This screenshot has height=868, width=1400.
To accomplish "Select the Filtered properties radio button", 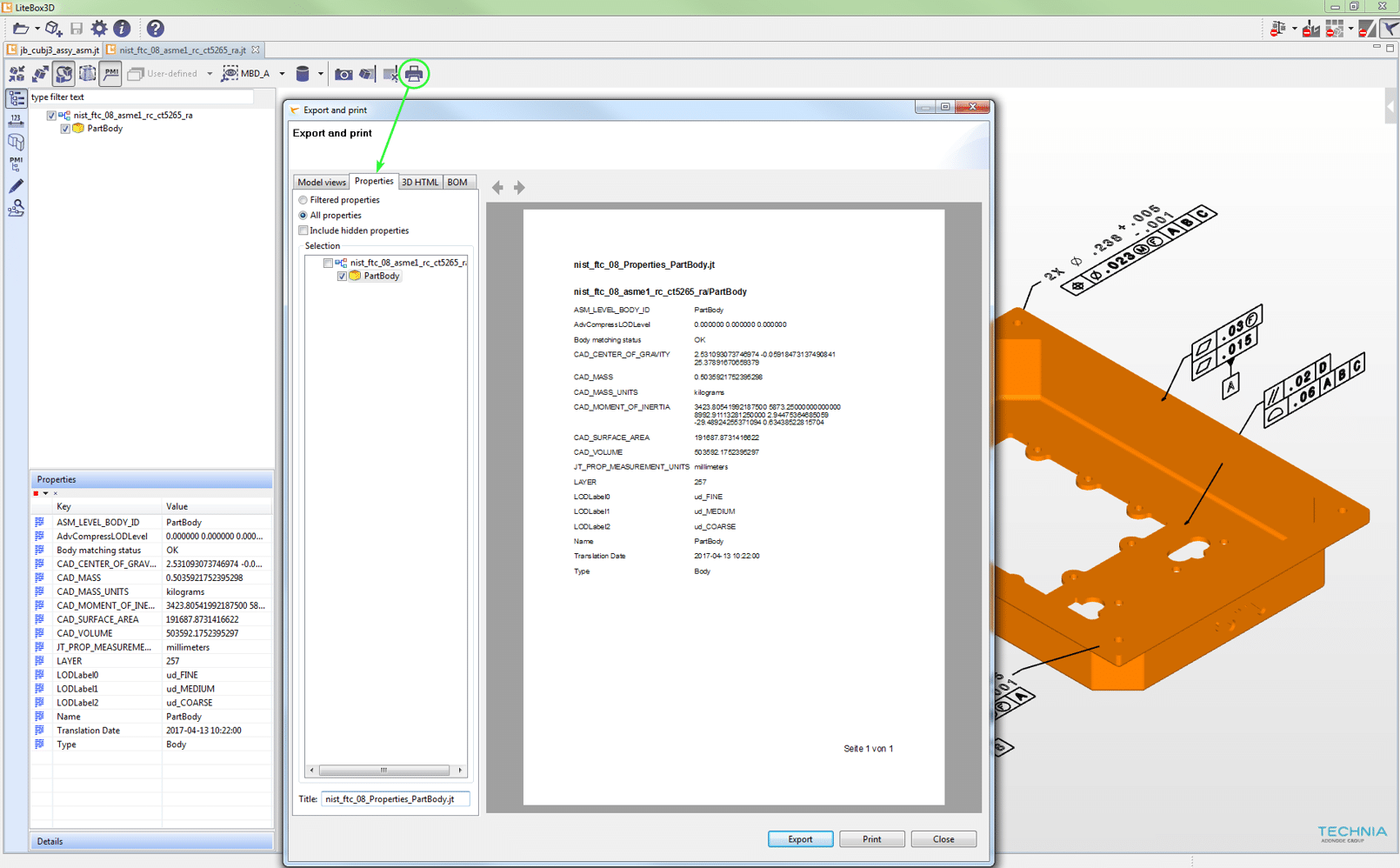I will pos(303,200).
